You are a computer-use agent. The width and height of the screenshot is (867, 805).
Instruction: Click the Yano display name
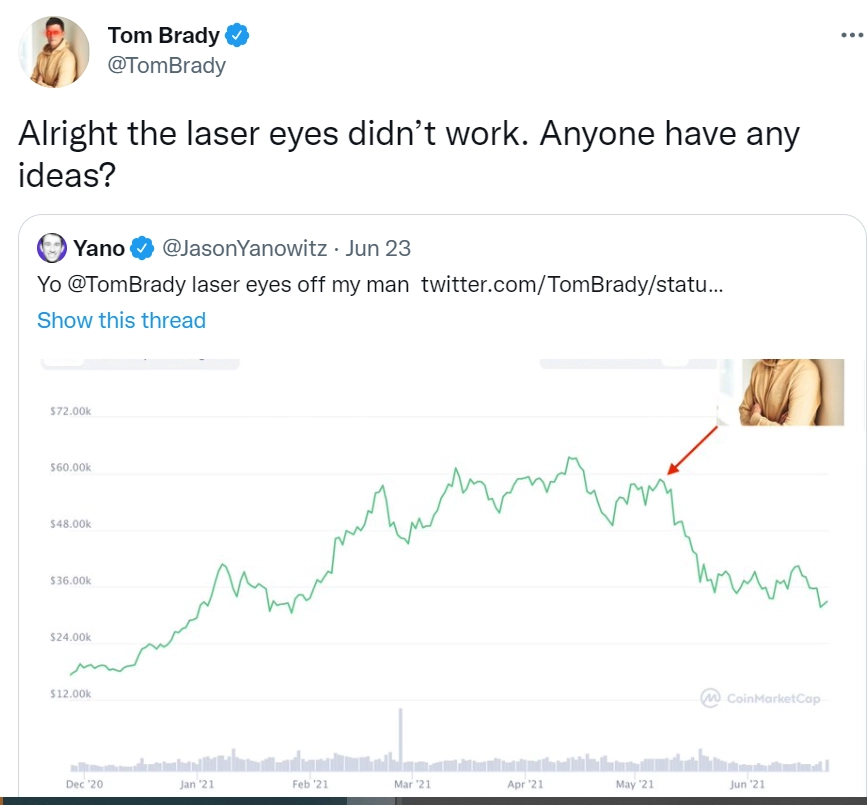pos(98,248)
